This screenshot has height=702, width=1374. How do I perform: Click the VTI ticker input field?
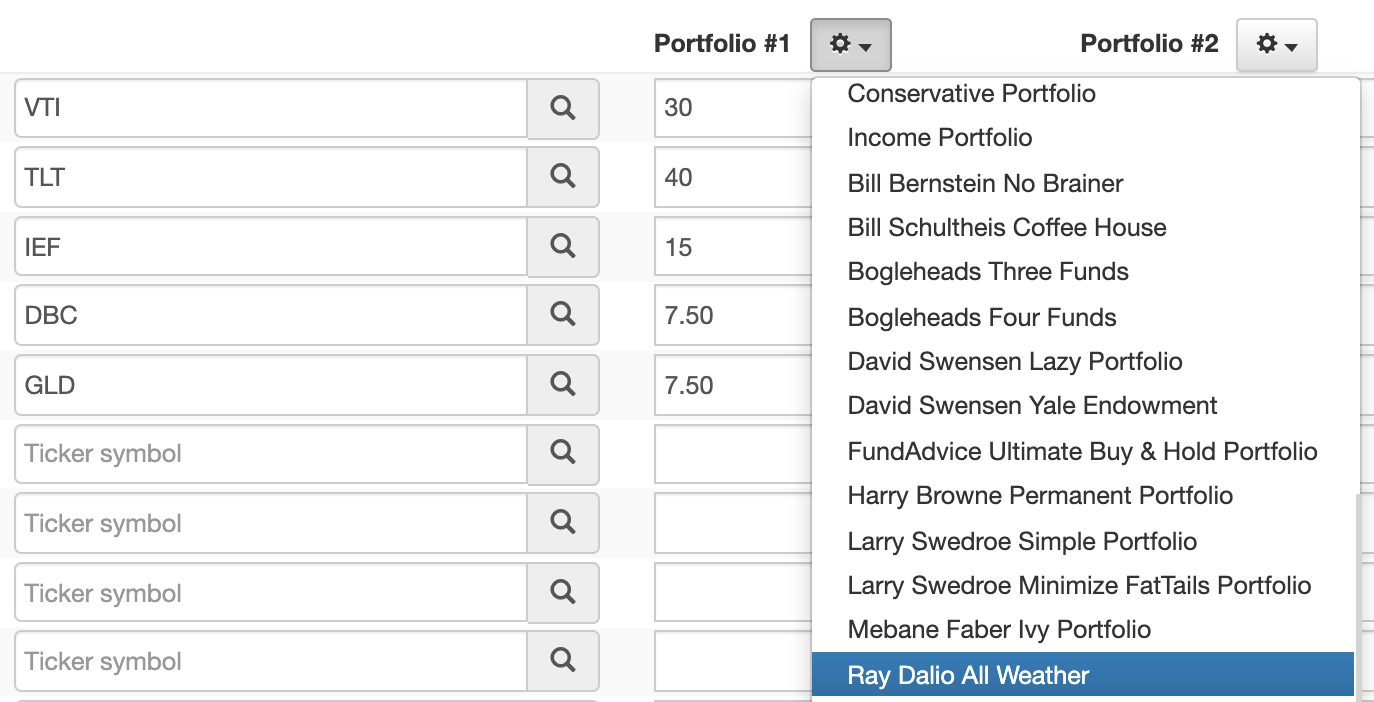pos(271,108)
